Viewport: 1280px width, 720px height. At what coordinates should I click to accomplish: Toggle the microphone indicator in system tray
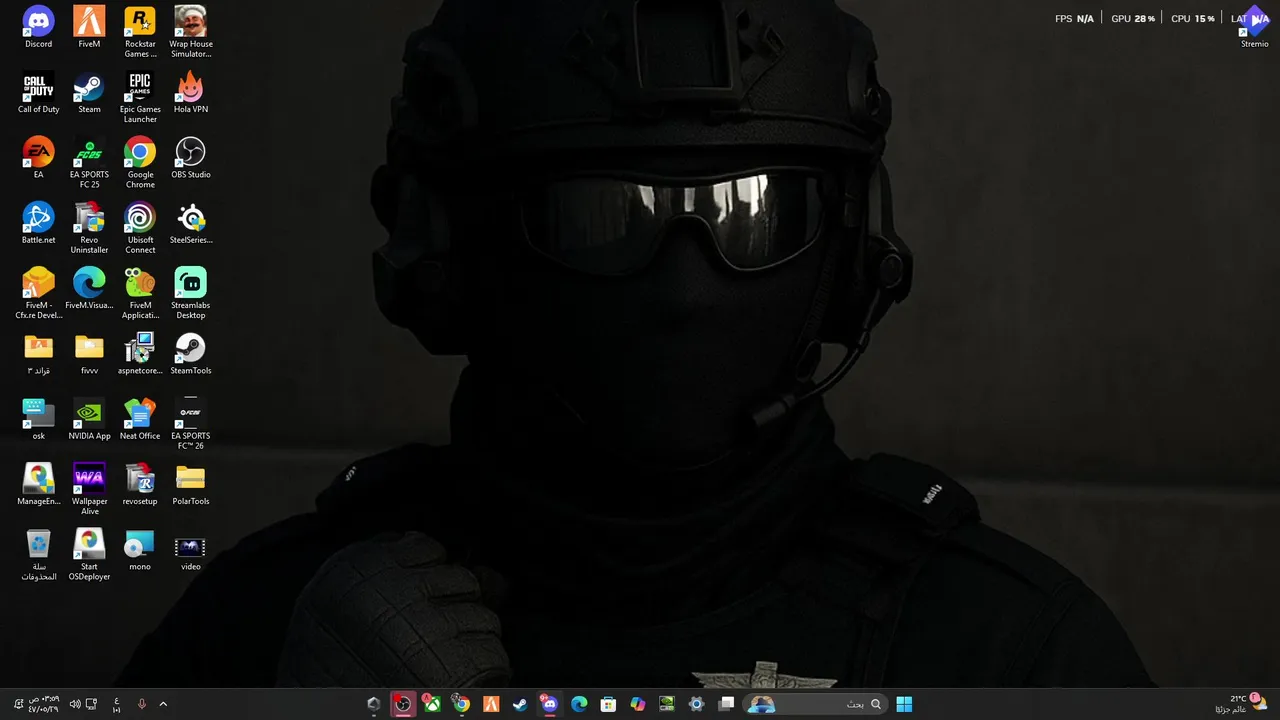click(x=141, y=704)
